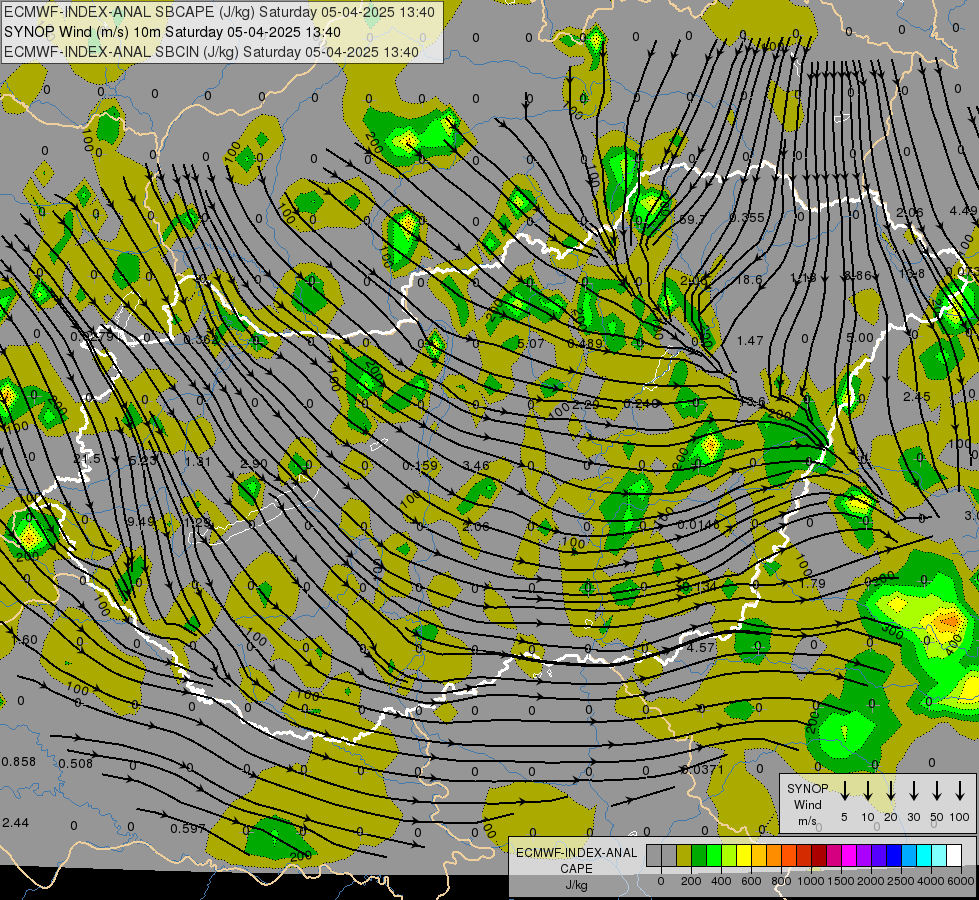The height and width of the screenshot is (900, 979).
Task: Click the m/s label in wind legend
Action: (x=807, y=821)
